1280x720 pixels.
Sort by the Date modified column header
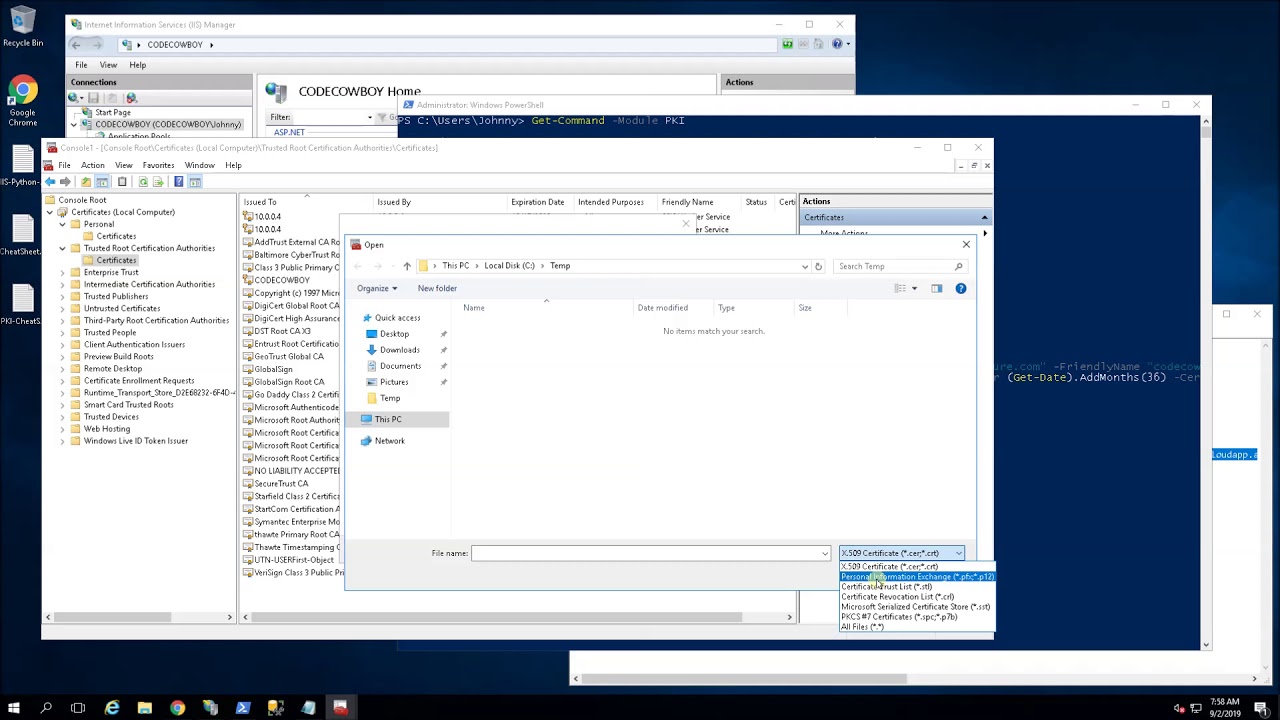click(663, 308)
